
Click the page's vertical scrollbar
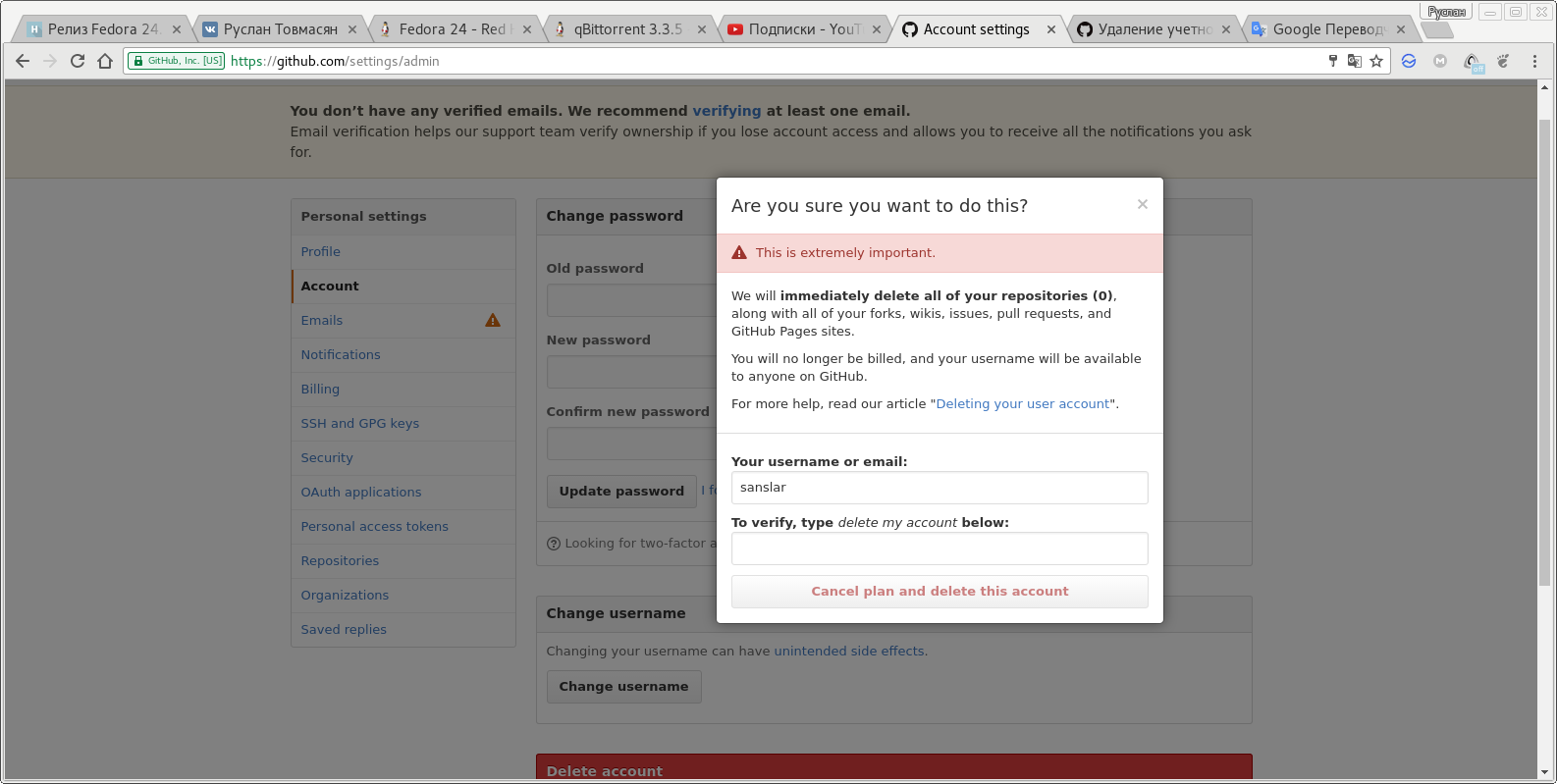[x=1544, y=353]
